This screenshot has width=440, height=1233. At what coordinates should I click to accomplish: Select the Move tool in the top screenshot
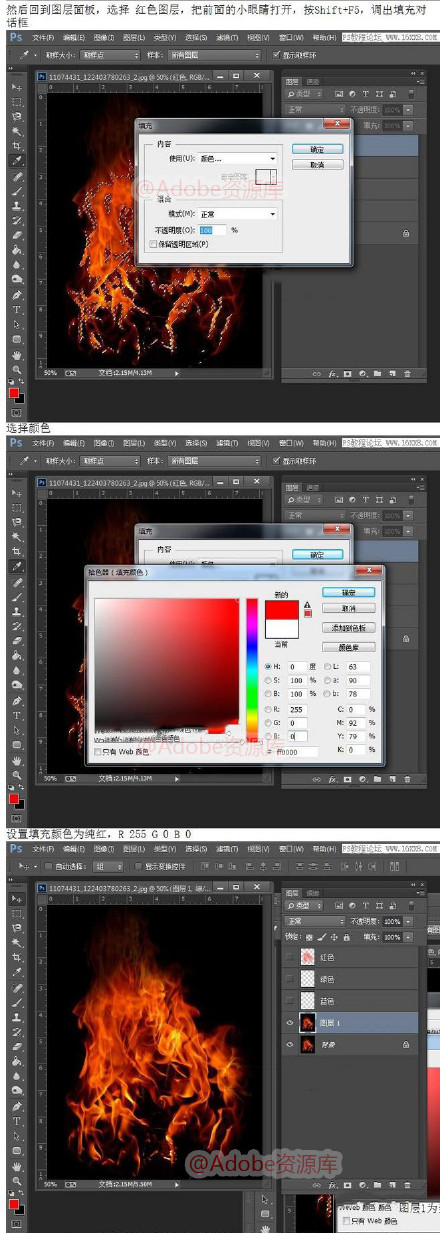coord(16,88)
